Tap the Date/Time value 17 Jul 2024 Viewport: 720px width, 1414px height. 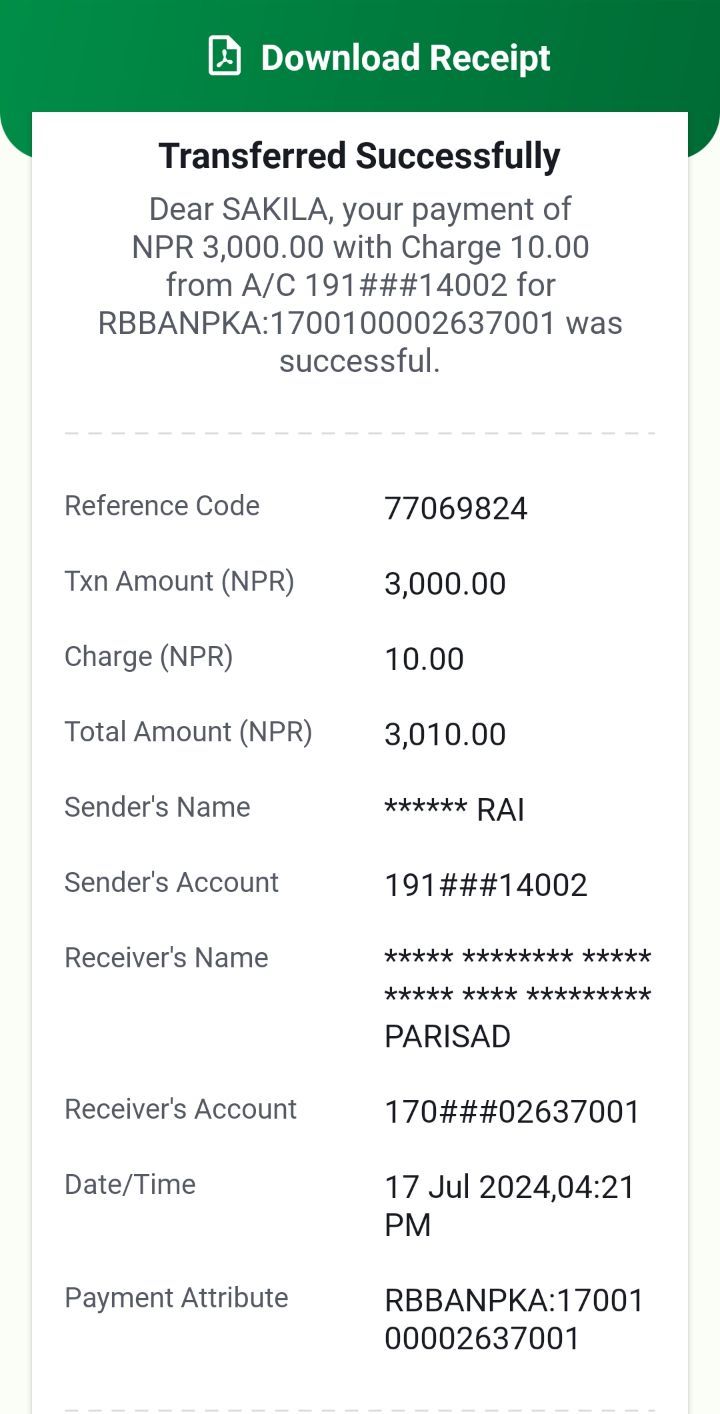(510, 1206)
